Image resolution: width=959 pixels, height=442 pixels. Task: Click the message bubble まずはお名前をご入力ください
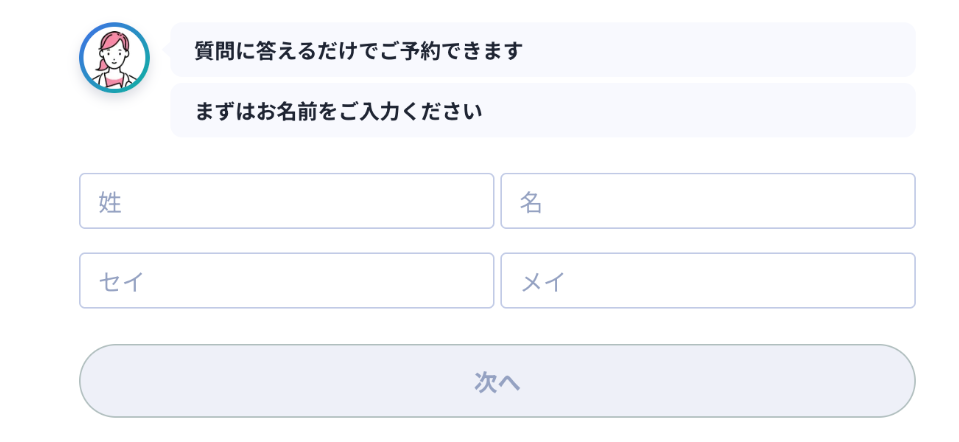pos(542,111)
